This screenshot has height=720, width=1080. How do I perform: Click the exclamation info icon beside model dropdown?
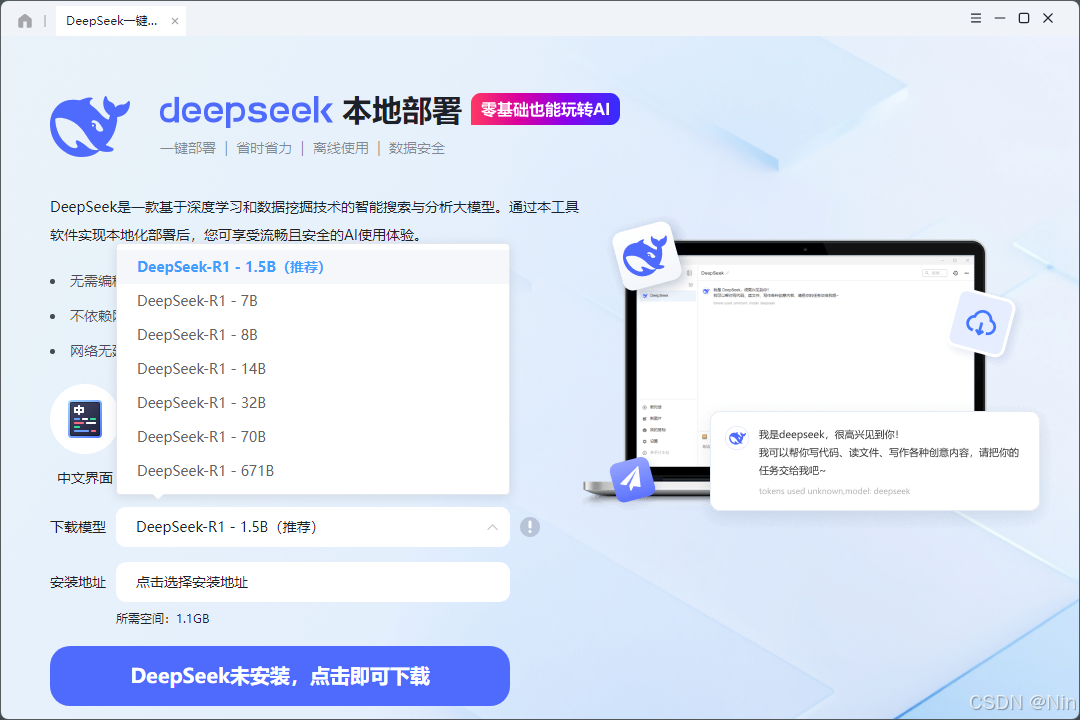[x=530, y=527]
